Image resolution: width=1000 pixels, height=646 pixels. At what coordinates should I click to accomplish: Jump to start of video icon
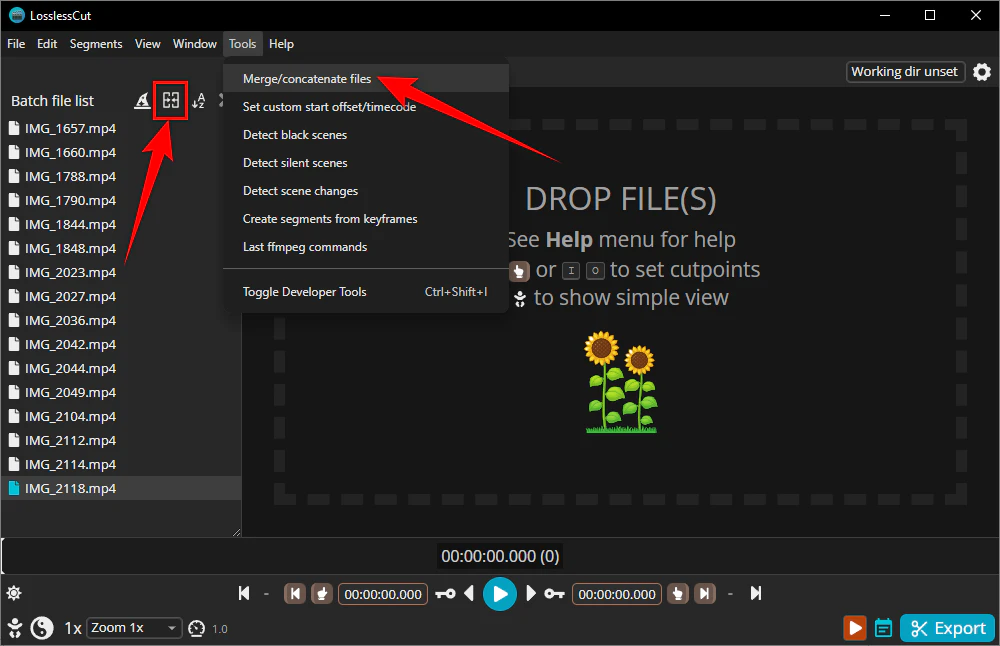point(244,594)
